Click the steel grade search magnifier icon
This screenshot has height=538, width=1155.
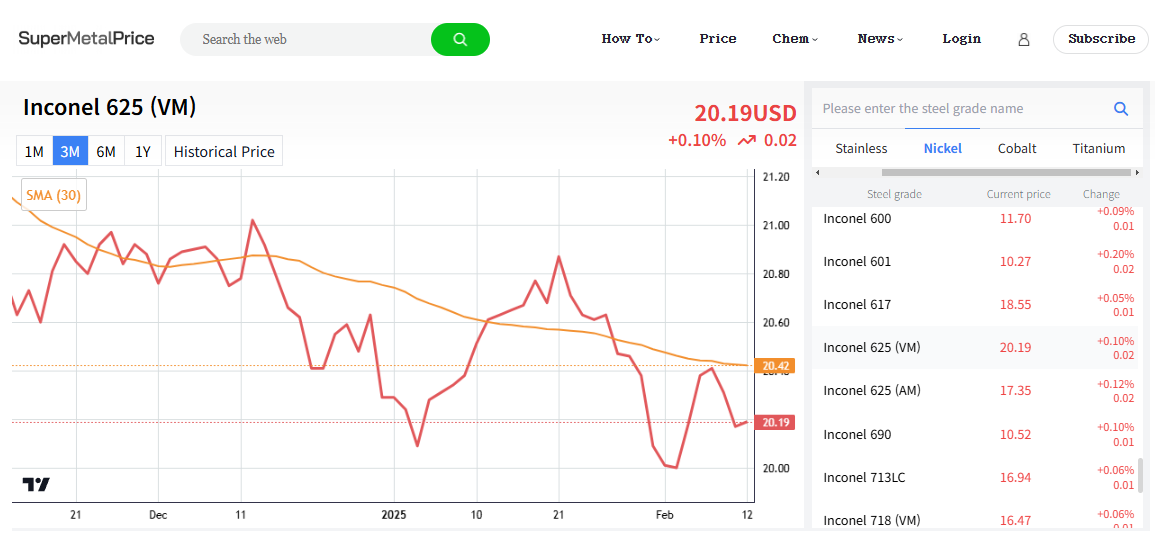click(x=1121, y=109)
